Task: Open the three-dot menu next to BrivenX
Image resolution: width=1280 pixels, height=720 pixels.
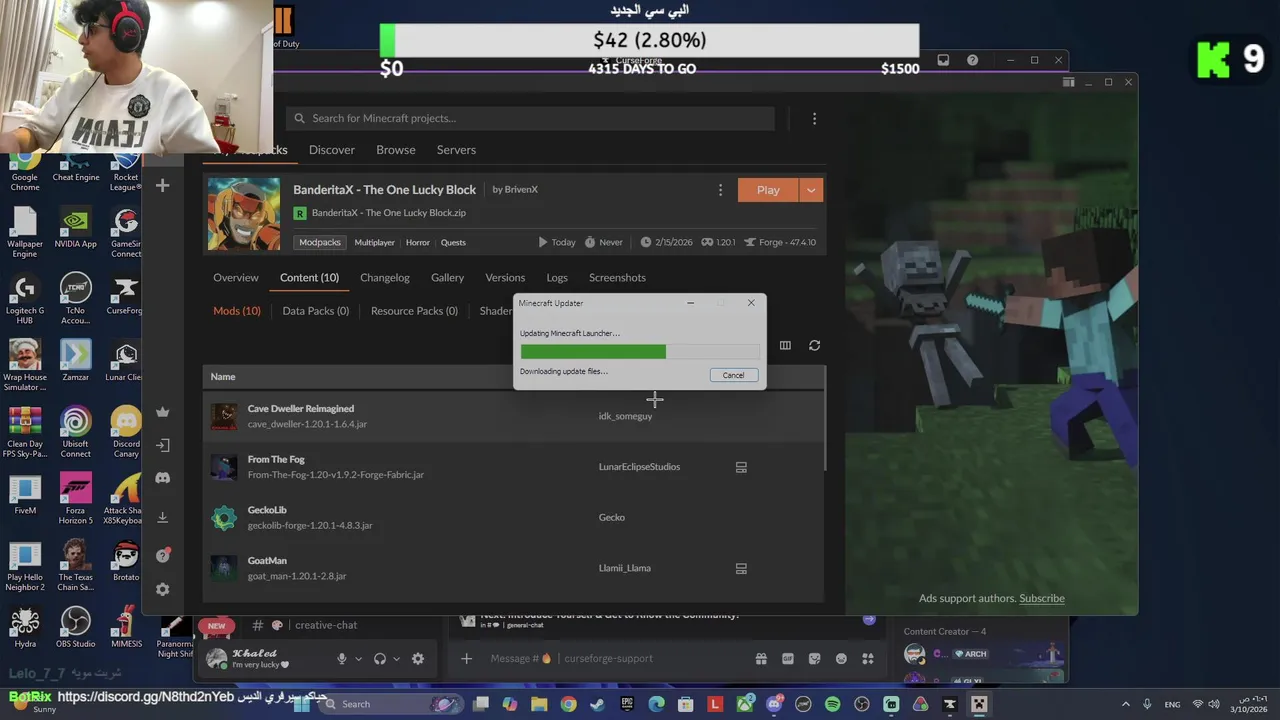Action: tap(720, 190)
